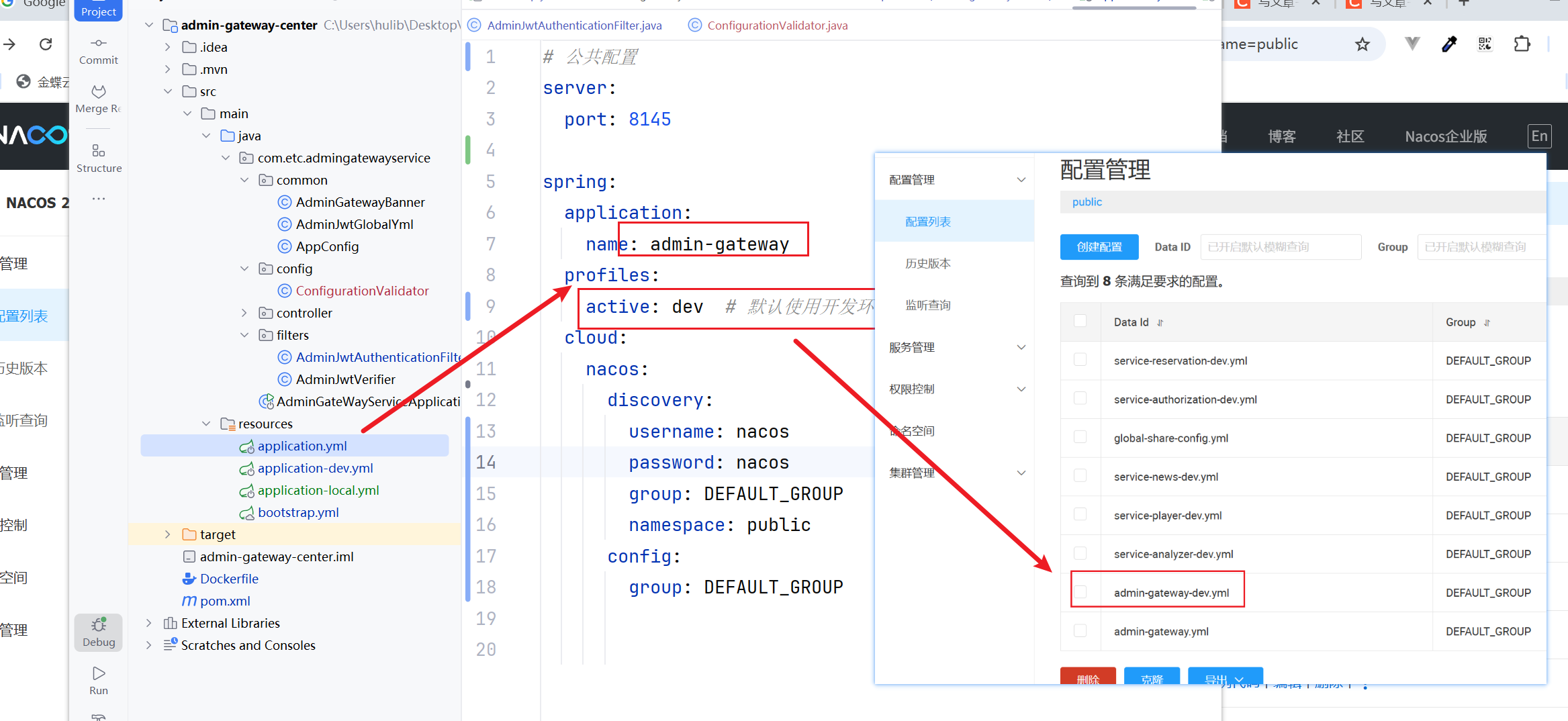Check admin-gateway-dev.yml row checkbox

1080,592
